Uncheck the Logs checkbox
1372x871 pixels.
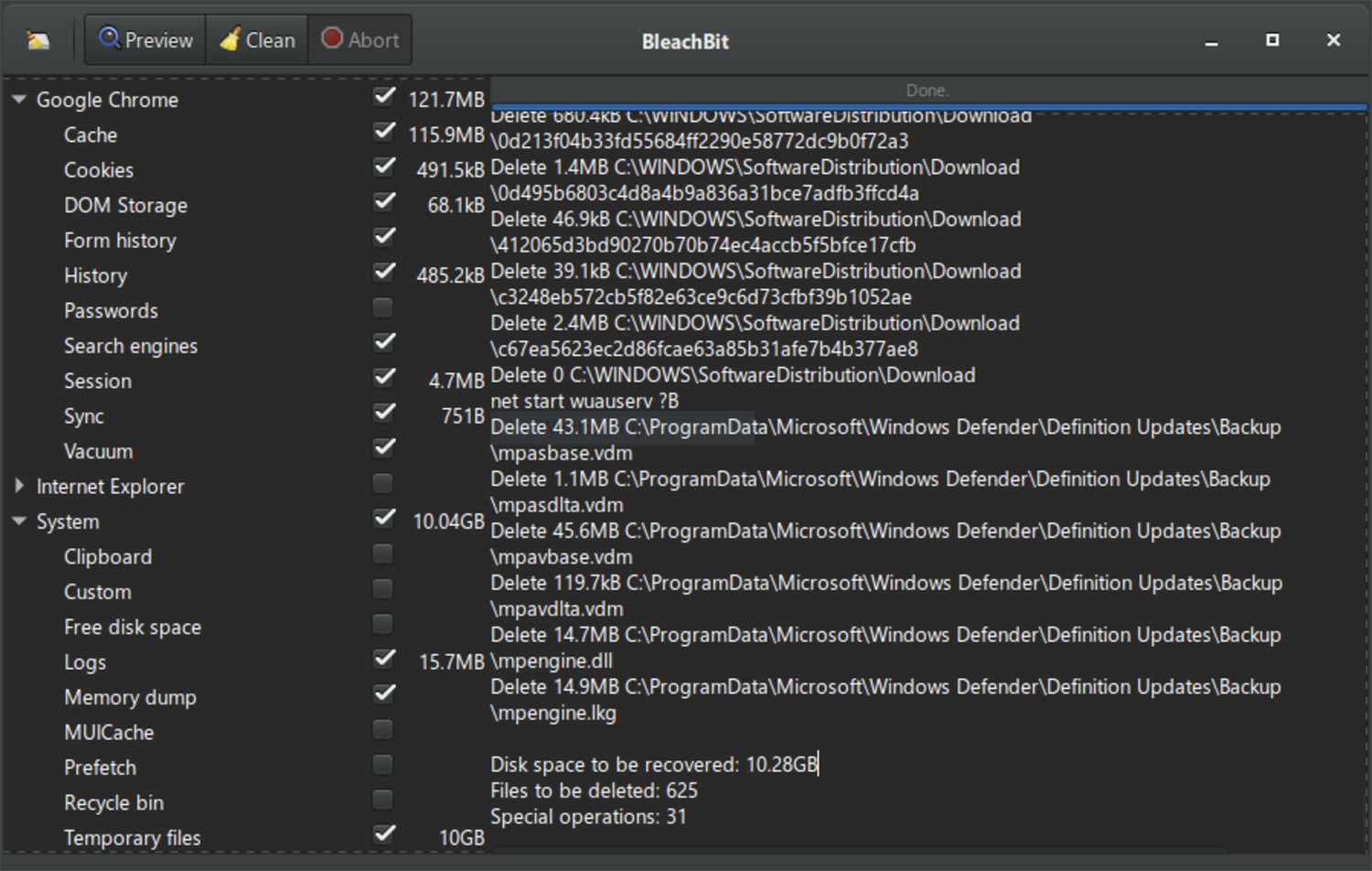[x=384, y=659]
